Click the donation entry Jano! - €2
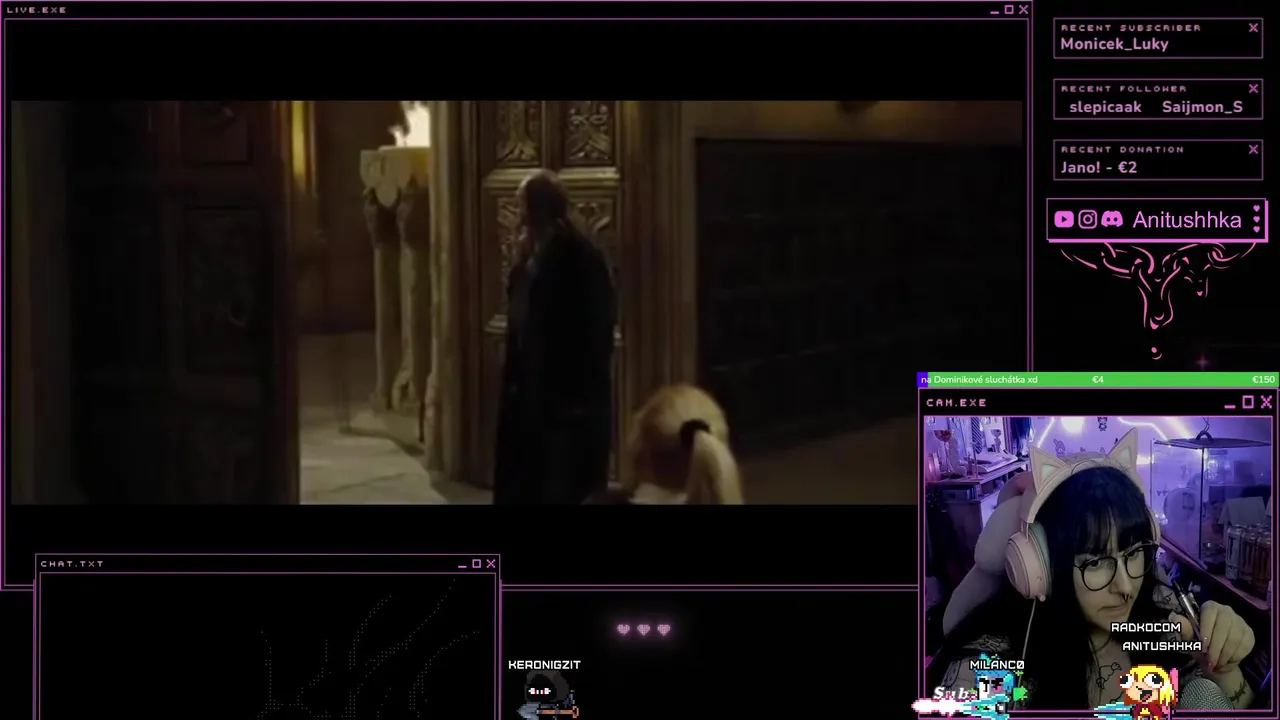The width and height of the screenshot is (1280, 720). click(x=1098, y=167)
